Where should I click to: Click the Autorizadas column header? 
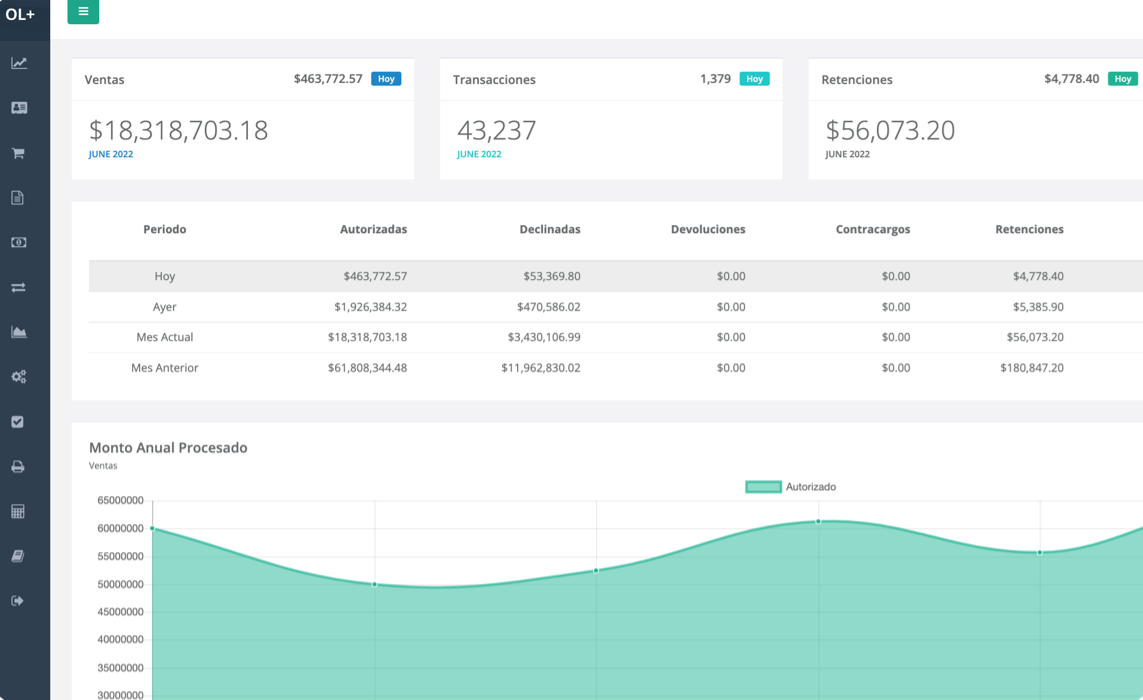point(373,229)
